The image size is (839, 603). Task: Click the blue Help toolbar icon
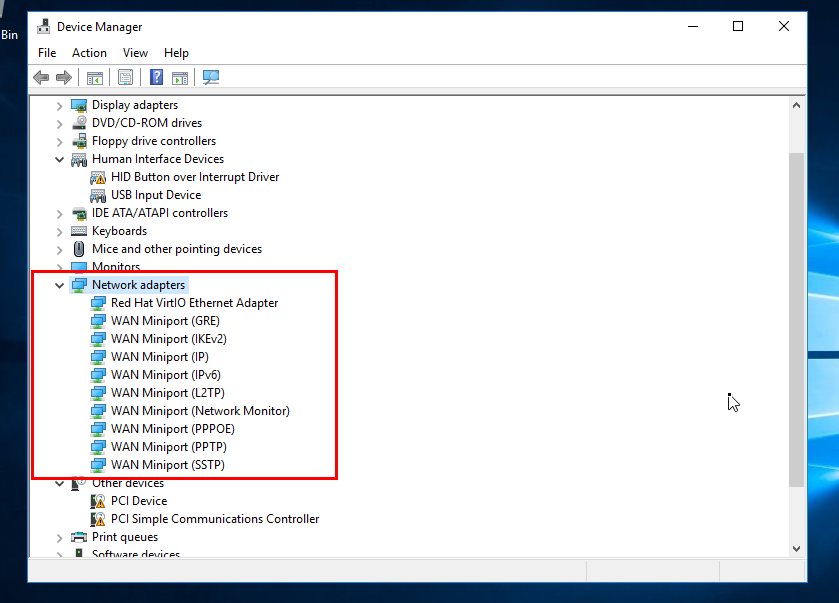(x=156, y=78)
